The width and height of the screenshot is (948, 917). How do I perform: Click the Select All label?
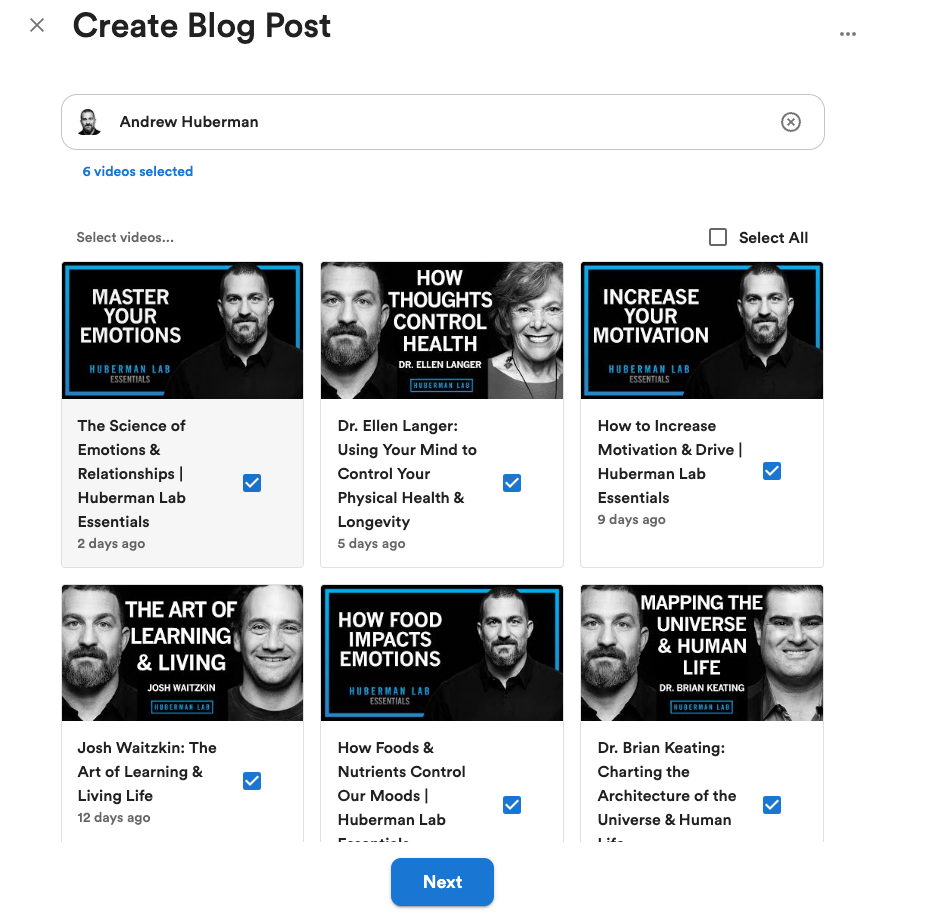click(x=773, y=238)
